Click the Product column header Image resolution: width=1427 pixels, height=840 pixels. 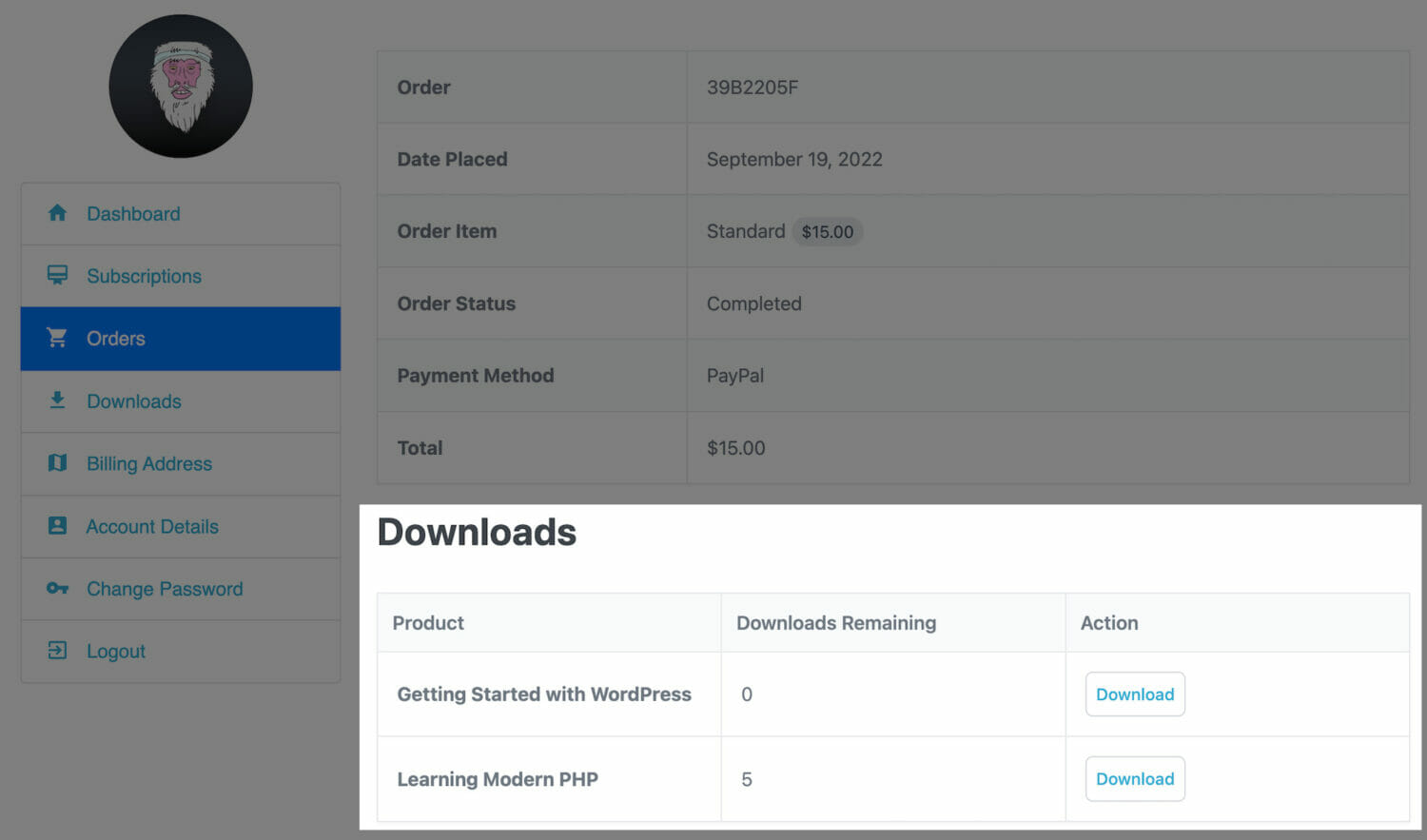(428, 623)
